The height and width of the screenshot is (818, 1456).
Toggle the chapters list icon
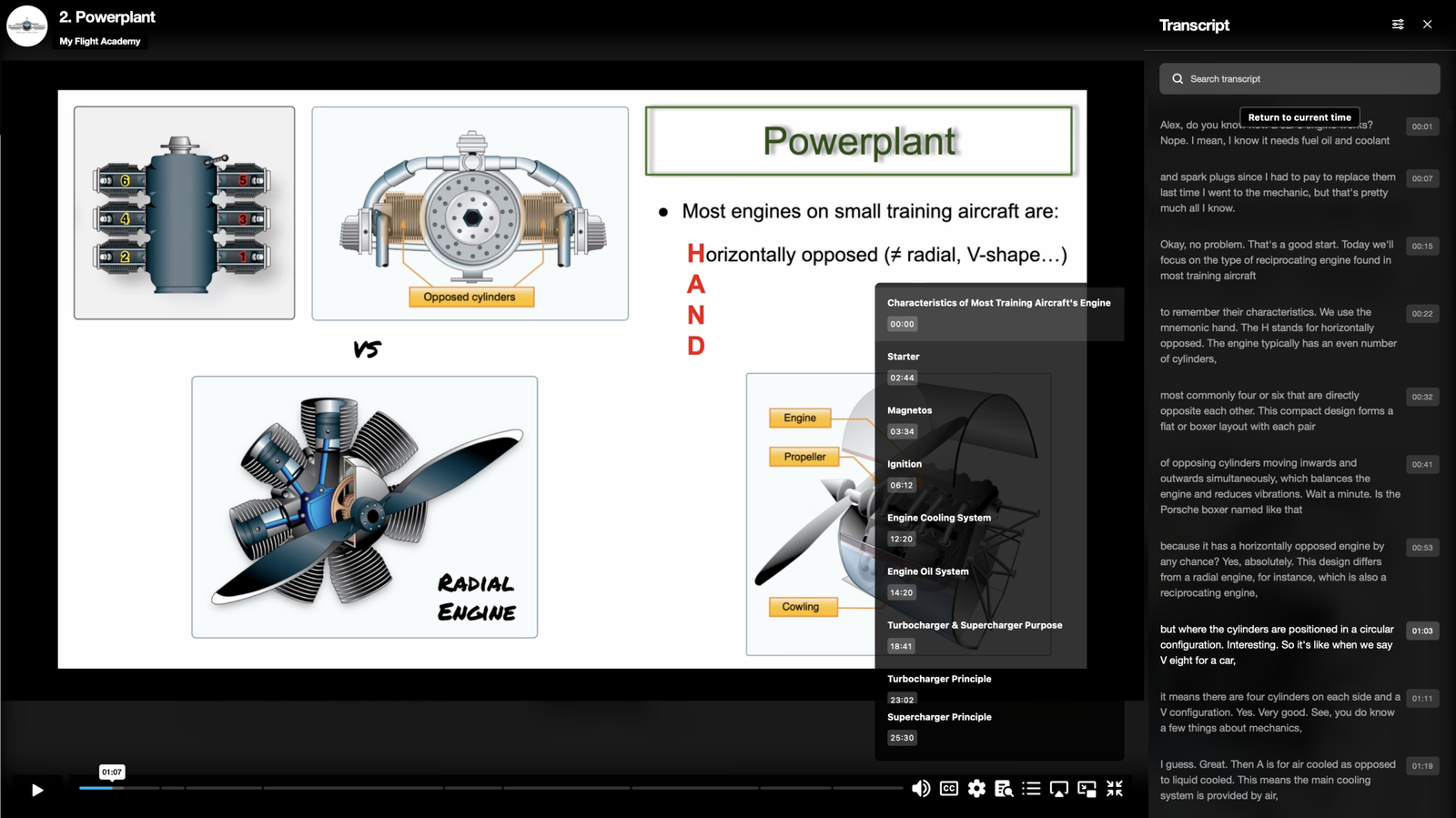click(1031, 789)
